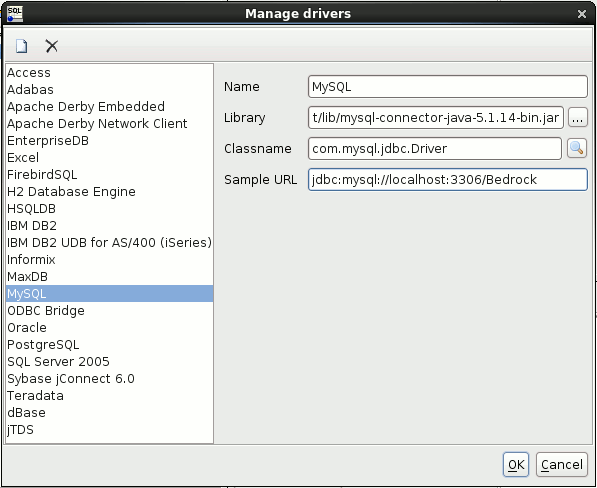Focus the Library path input field
This screenshot has height=488, width=597.
click(436, 118)
